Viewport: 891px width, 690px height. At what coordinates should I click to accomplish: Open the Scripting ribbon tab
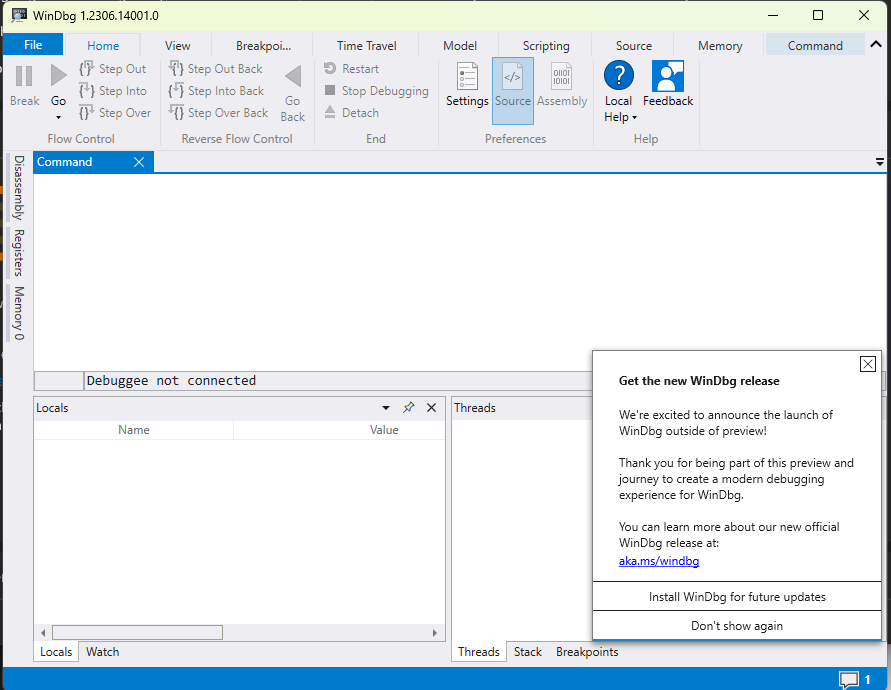click(546, 45)
